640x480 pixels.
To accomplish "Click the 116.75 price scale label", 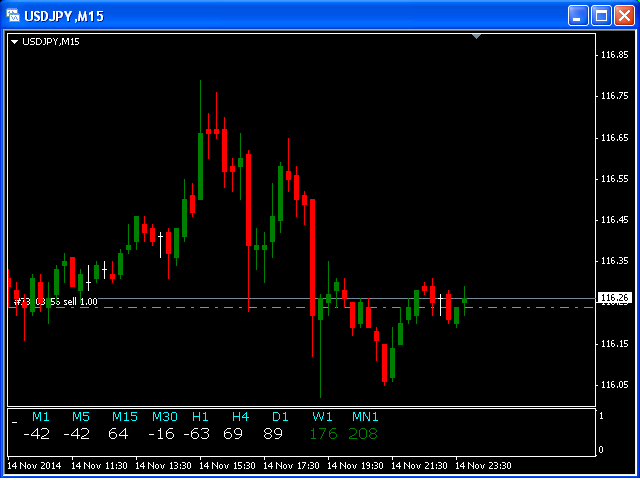I will [x=615, y=96].
